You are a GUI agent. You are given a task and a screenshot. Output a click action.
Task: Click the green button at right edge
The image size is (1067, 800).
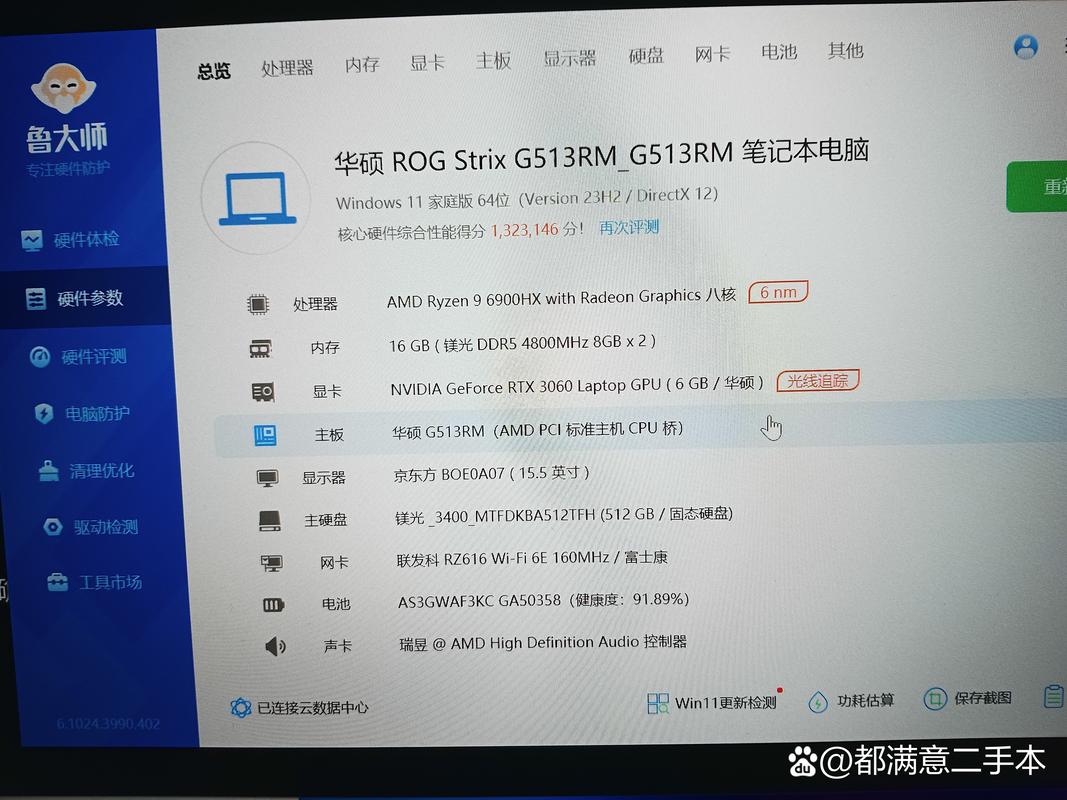[1036, 187]
